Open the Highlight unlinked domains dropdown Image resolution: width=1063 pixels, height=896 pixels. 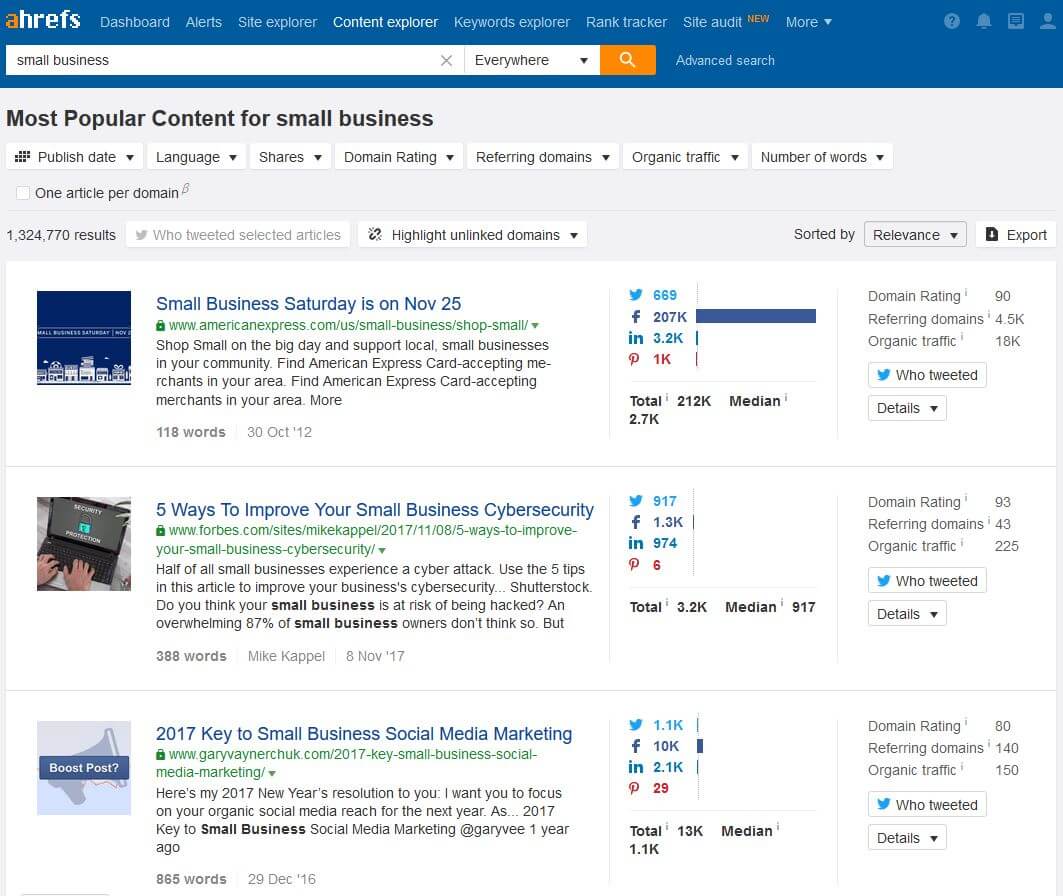pyautogui.click(x=473, y=235)
